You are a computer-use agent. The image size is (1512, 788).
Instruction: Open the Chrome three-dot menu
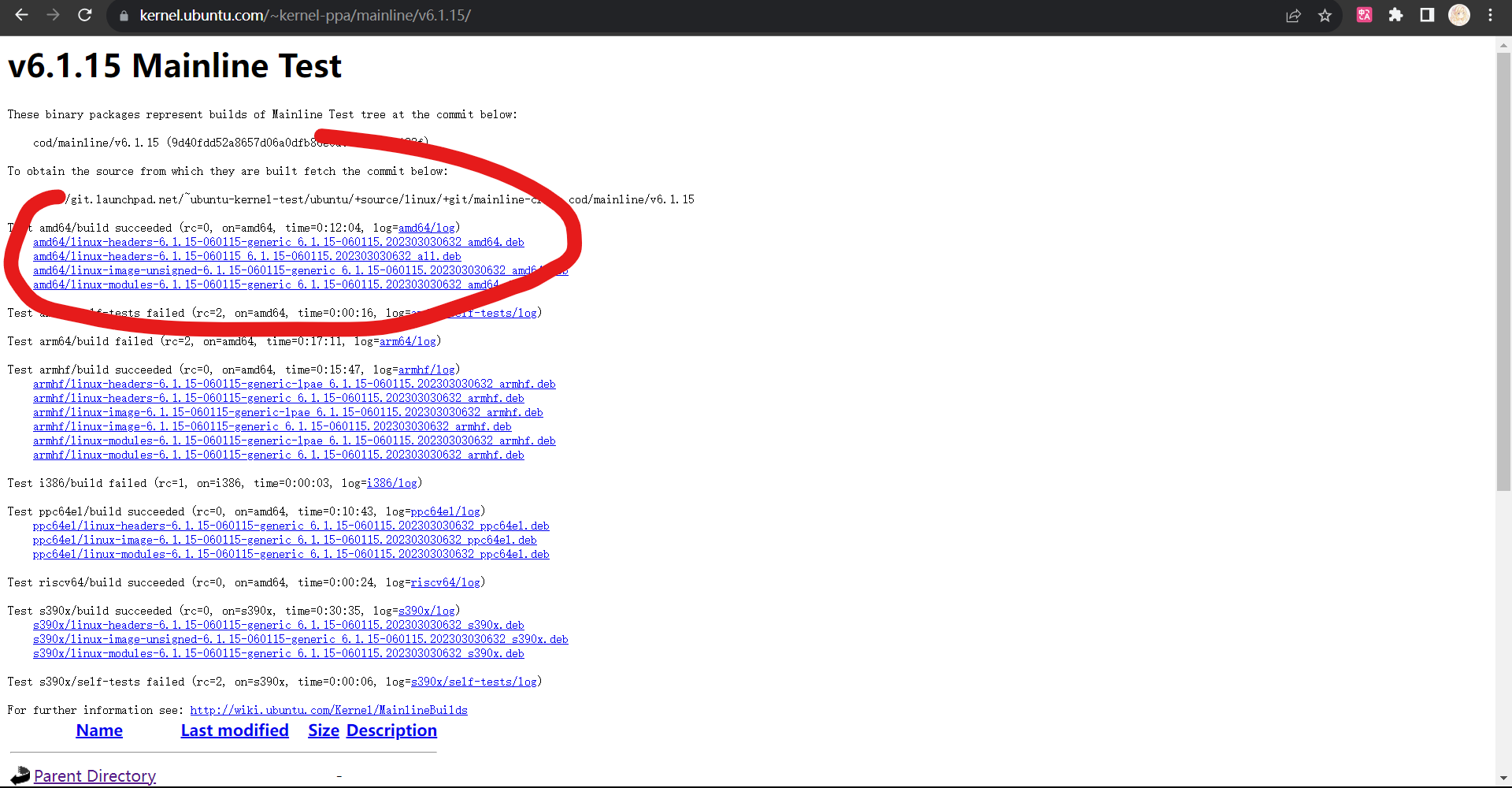(1491, 15)
